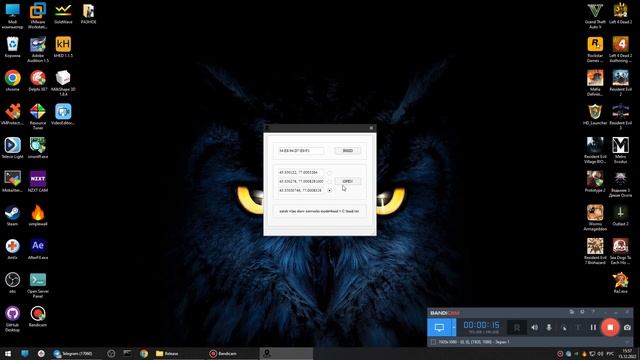
Task: Click the first coordinates text field
Action: 301,173
